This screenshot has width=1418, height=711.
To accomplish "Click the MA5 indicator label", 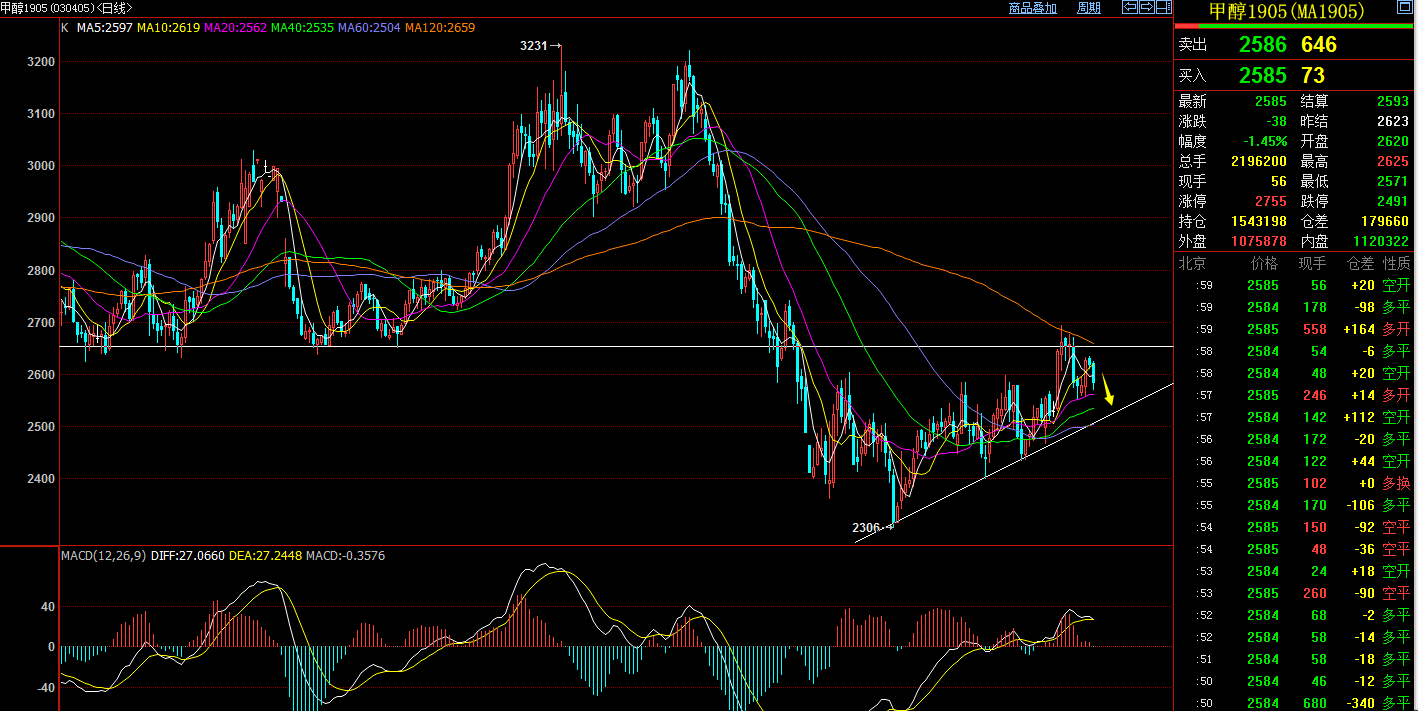I will (x=103, y=28).
